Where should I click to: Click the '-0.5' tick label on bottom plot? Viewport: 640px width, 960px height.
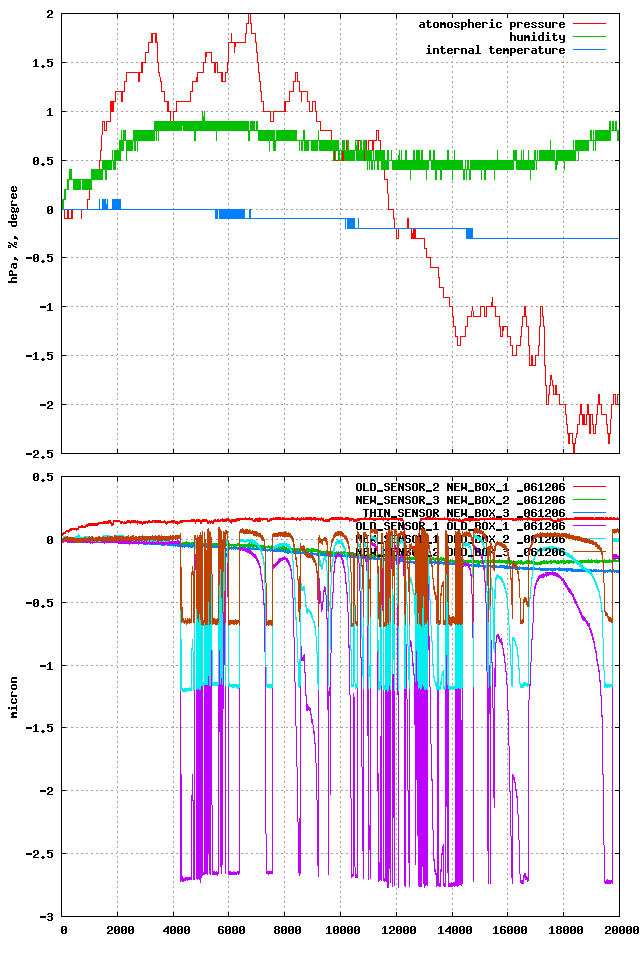click(39, 602)
